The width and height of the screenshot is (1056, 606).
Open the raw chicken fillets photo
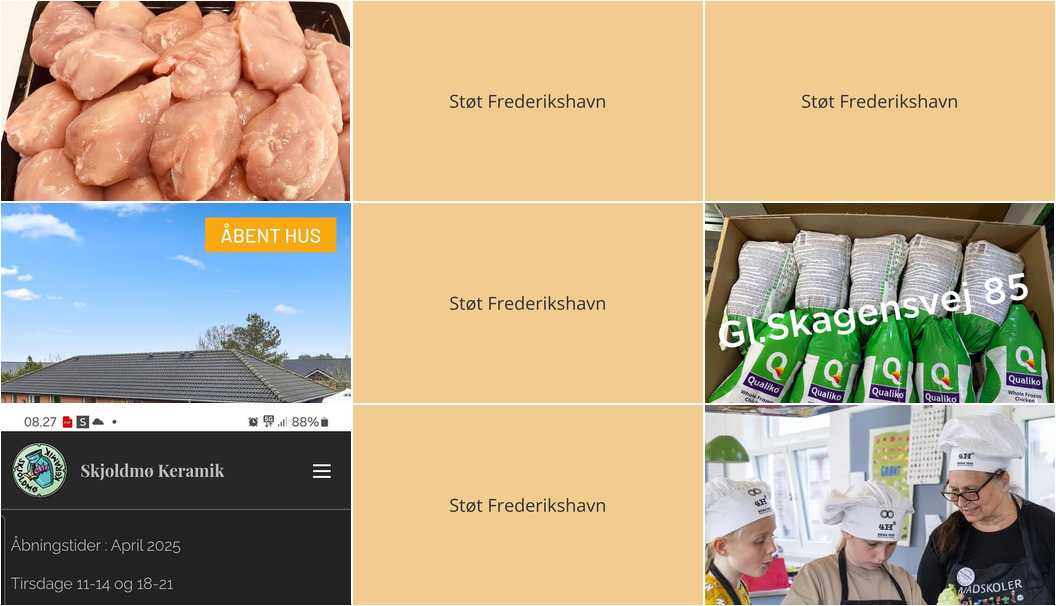pos(176,101)
